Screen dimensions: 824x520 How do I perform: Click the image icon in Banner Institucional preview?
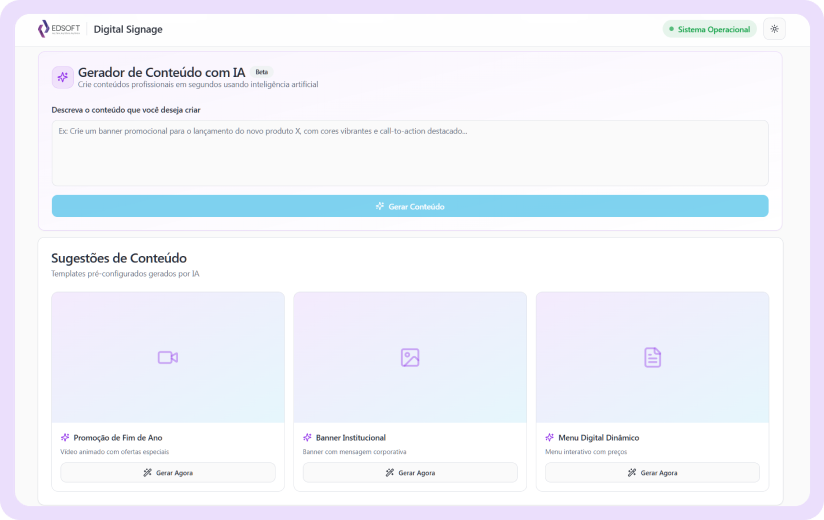(x=410, y=357)
